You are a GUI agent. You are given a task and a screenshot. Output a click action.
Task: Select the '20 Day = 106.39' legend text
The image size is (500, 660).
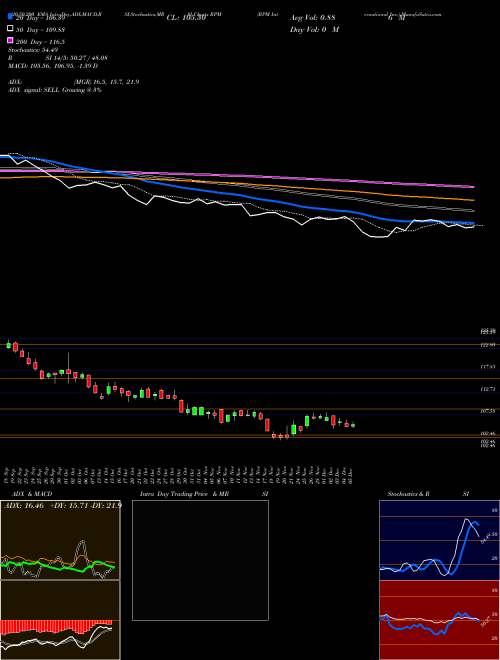pos(41,18)
